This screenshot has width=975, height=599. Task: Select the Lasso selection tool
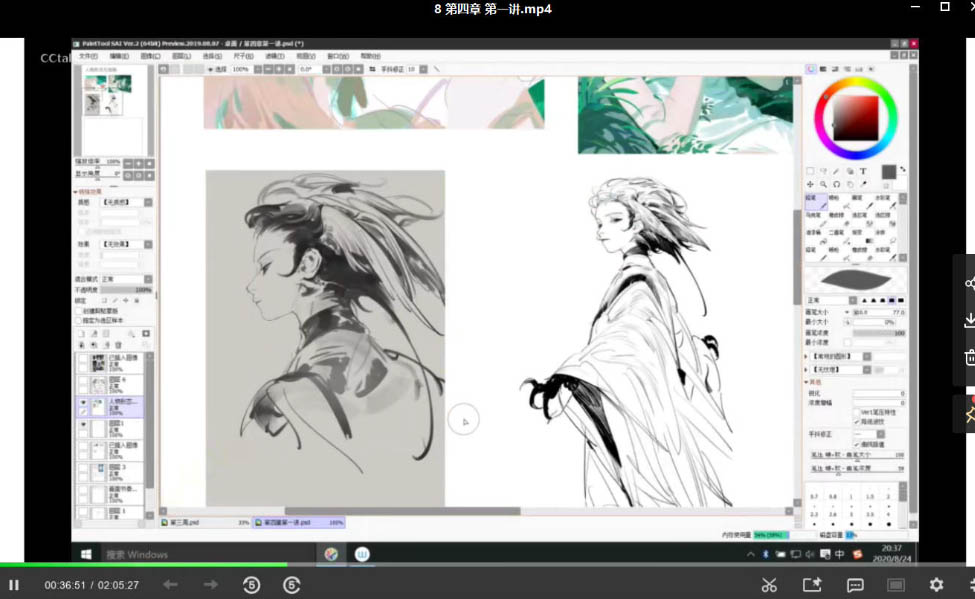(x=823, y=171)
